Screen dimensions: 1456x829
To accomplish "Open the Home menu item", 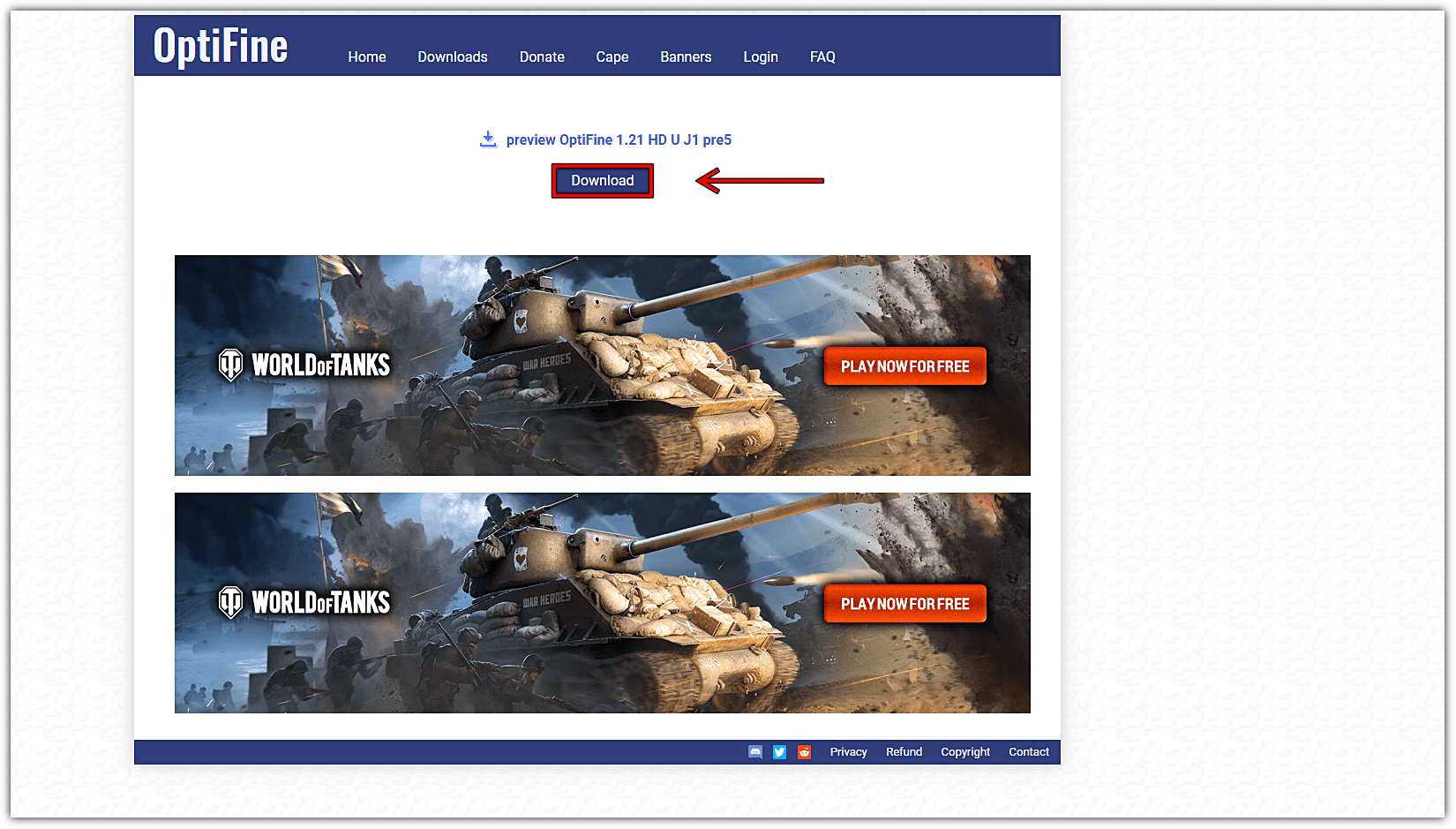I will click(x=367, y=57).
